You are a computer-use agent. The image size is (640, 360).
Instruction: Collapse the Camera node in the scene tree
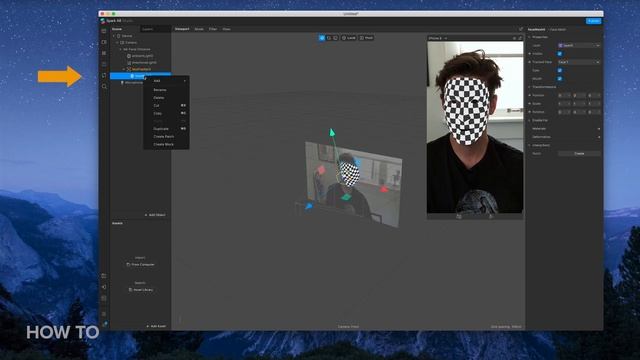(117, 42)
